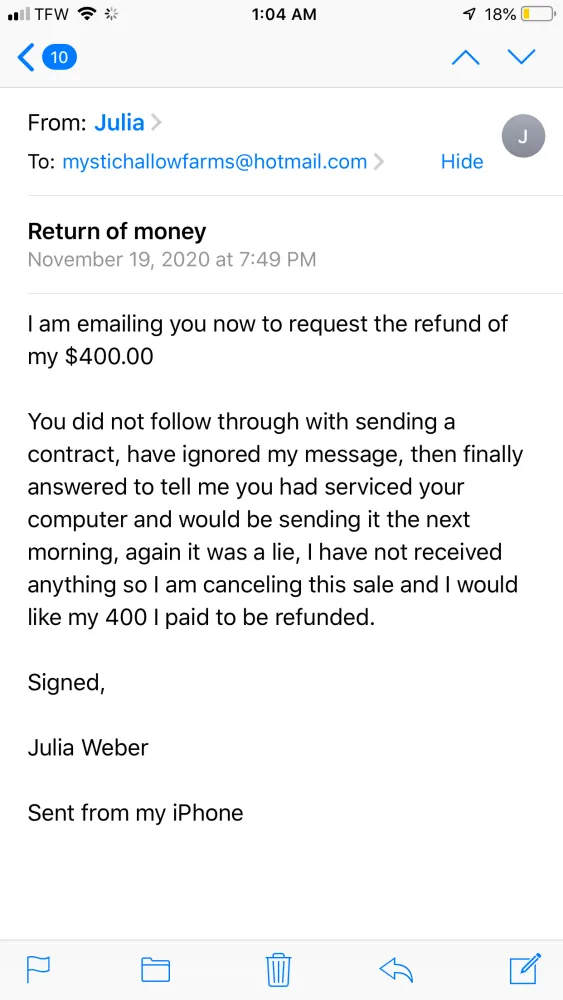This screenshot has height=1000, width=563.
Task: Delete email with the trash icon
Action: coord(279,969)
